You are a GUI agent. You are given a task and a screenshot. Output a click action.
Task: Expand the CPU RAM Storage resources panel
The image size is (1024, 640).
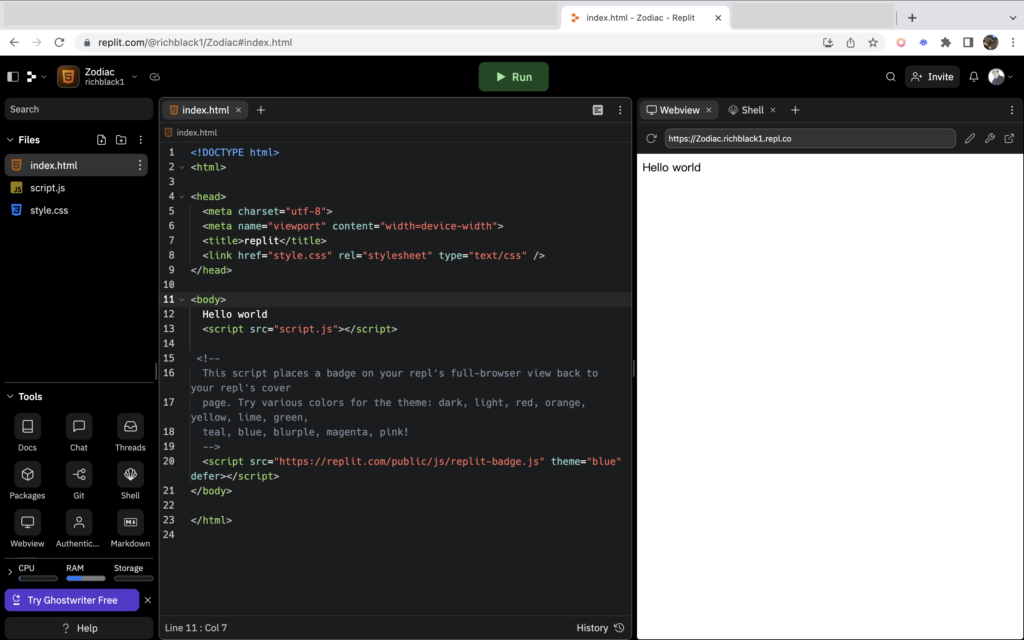pyautogui.click(x=10, y=572)
